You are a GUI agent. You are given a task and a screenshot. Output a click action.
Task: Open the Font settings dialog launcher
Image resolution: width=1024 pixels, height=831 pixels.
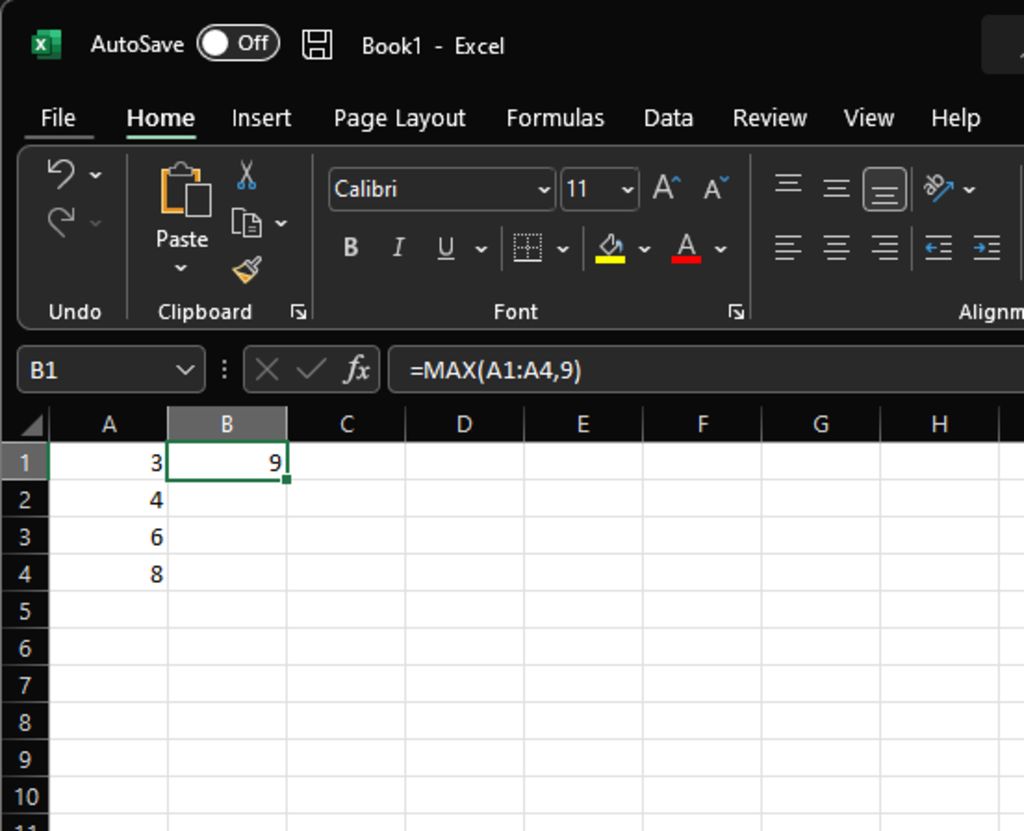[736, 312]
